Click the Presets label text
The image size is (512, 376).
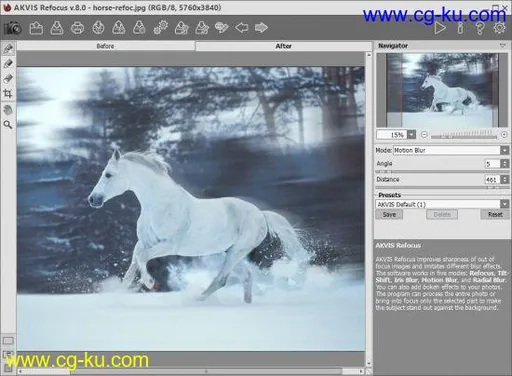click(389, 195)
